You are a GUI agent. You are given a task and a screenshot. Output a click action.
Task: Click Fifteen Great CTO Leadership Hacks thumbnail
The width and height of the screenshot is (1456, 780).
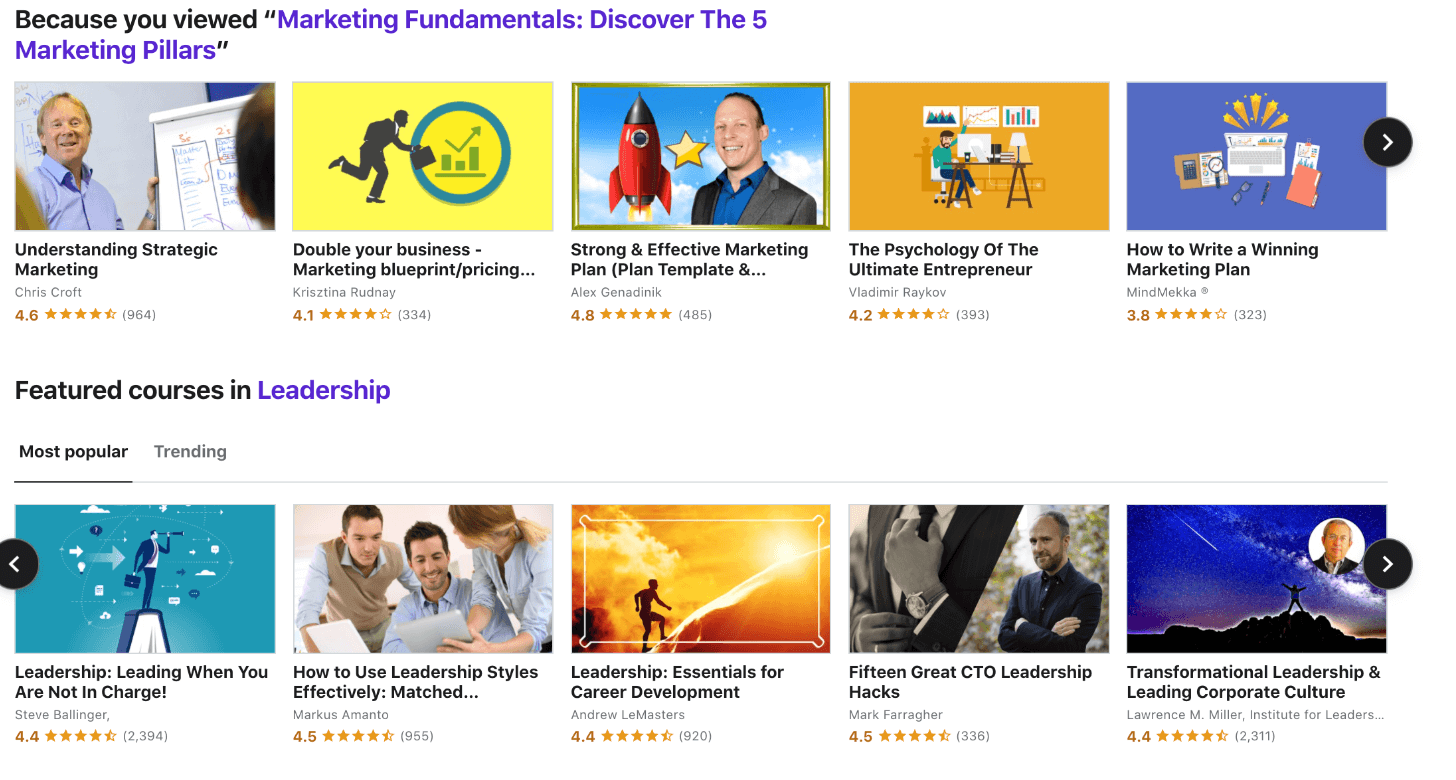978,579
